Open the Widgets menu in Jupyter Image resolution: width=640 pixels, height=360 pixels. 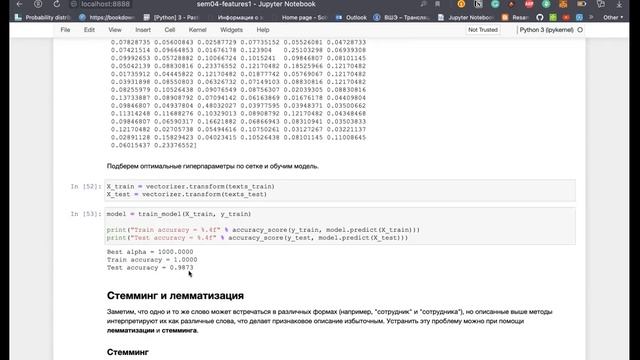coord(231,30)
